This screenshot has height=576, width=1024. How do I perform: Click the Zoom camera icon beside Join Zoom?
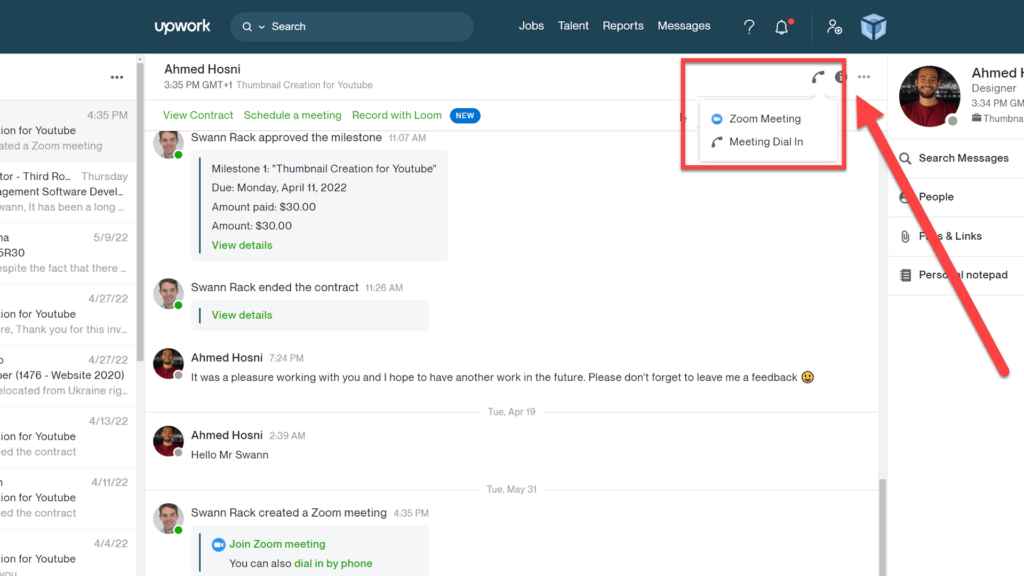pos(218,545)
